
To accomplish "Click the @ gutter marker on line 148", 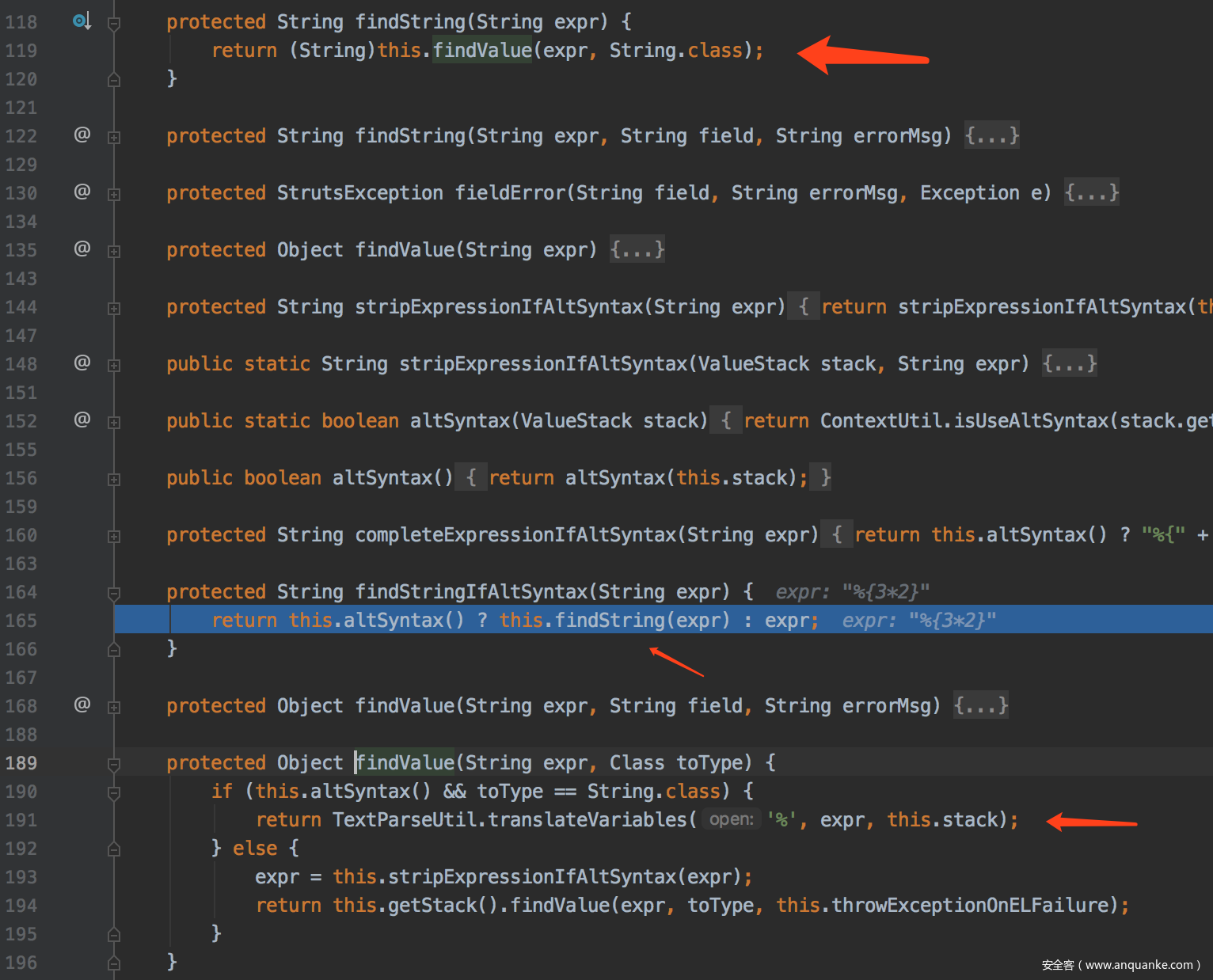I will pyautogui.click(x=82, y=363).
